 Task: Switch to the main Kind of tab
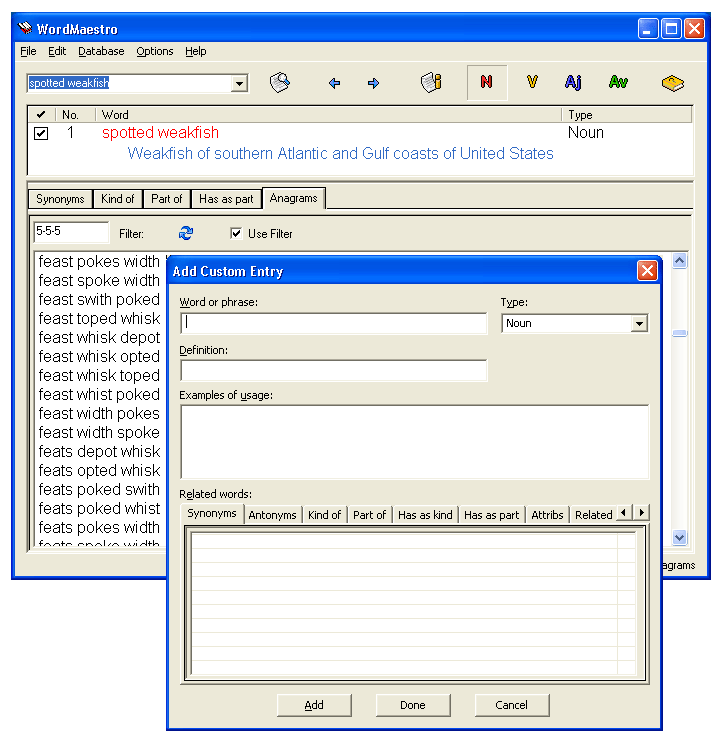click(x=117, y=199)
